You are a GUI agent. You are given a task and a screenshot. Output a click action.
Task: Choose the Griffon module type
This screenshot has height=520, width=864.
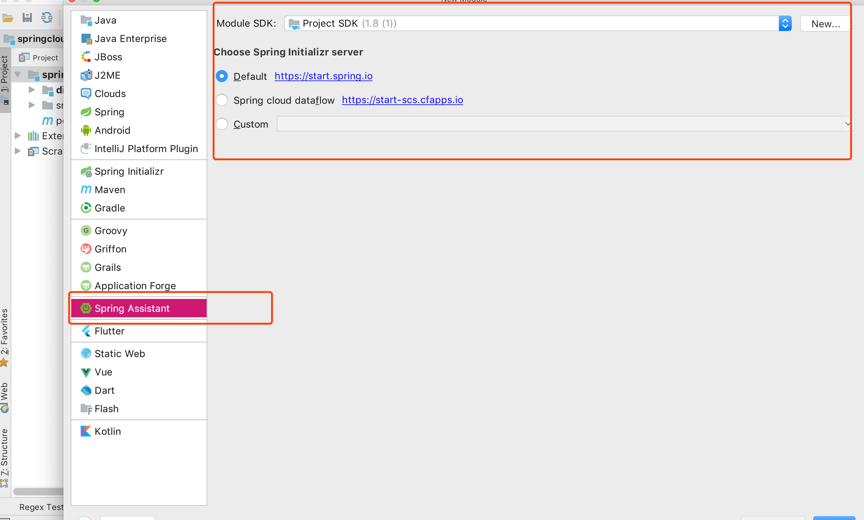(139, 249)
